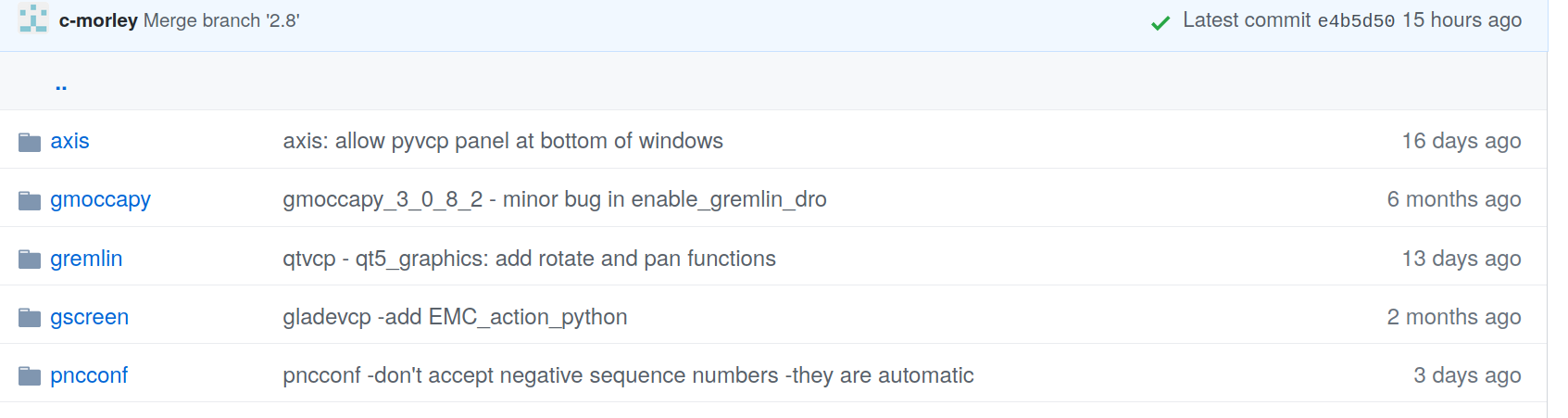Open the qtvcp qt5_graphics rotate commit message
The height and width of the screenshot is (418, 1568).
click(529, 259)
